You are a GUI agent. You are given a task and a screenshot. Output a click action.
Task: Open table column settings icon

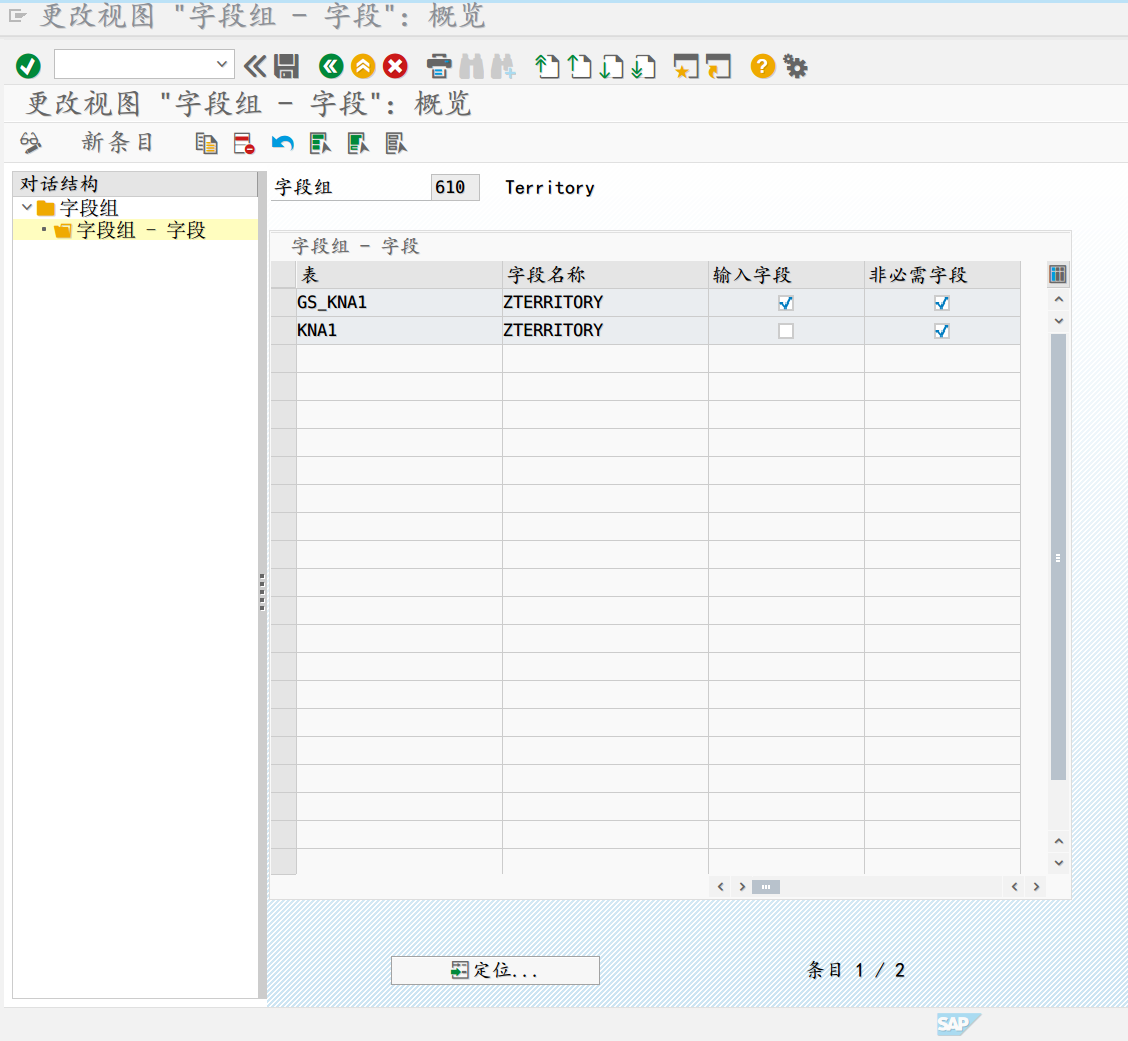click(x=1058, y=275)
